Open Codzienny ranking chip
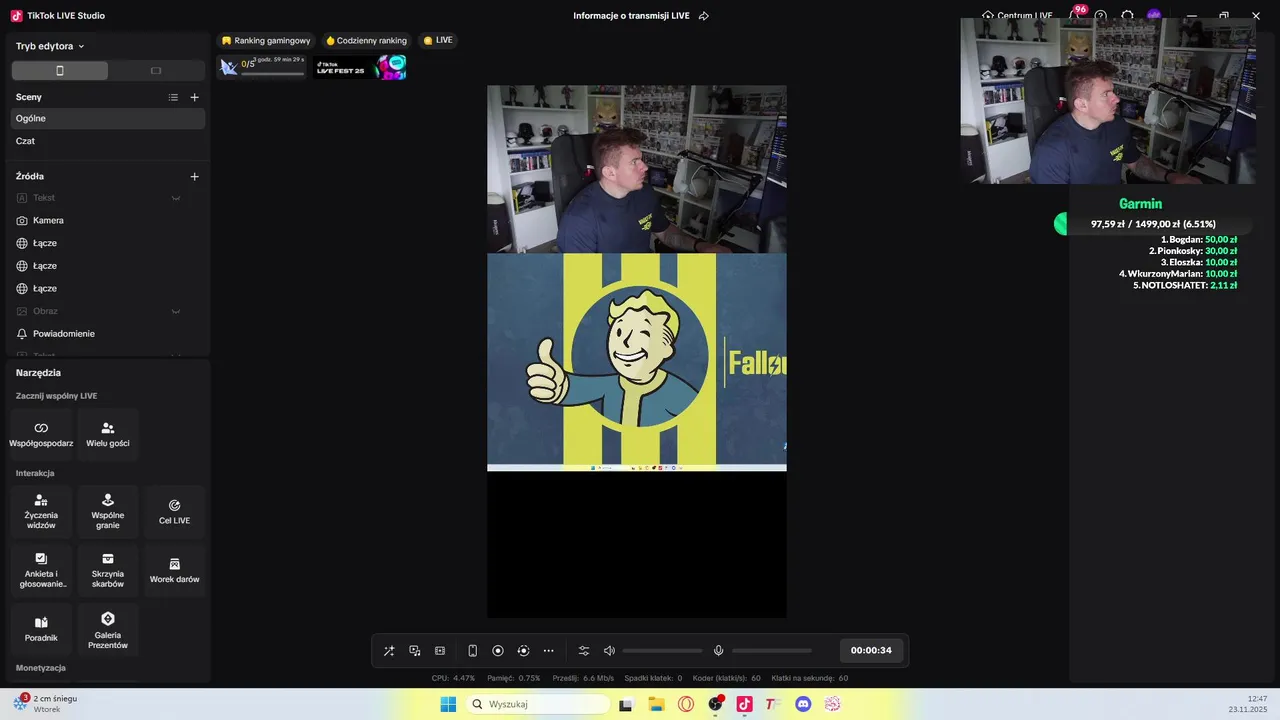Screen dimensions: 1280x720 (x=366, y=40)
